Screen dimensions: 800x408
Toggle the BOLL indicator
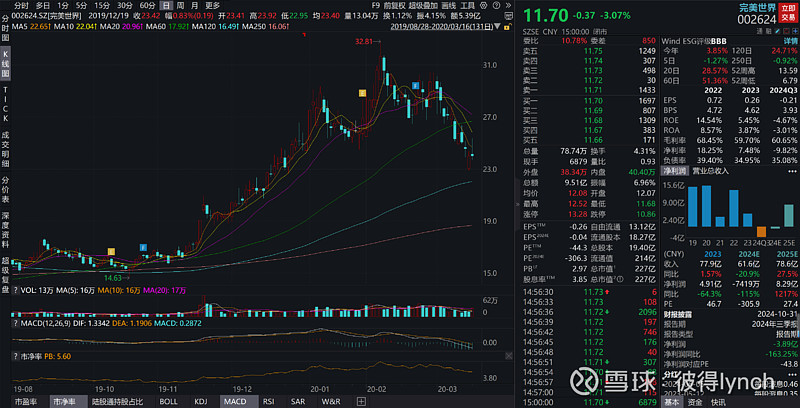pos(168,401)
